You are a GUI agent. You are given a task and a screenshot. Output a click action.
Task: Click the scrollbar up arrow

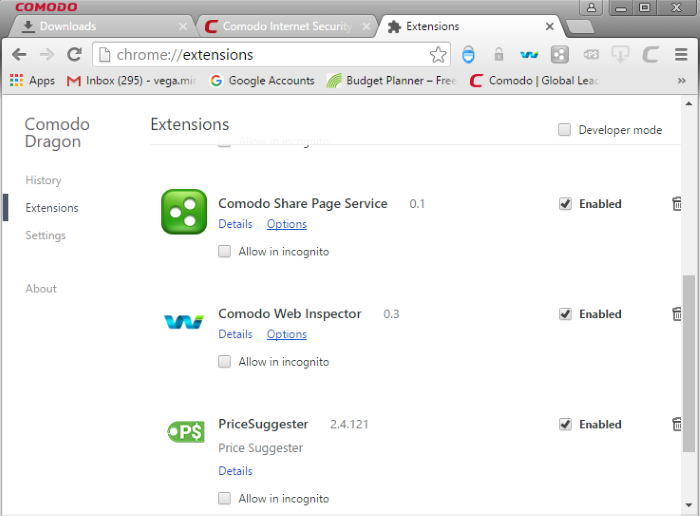point(688,104)
